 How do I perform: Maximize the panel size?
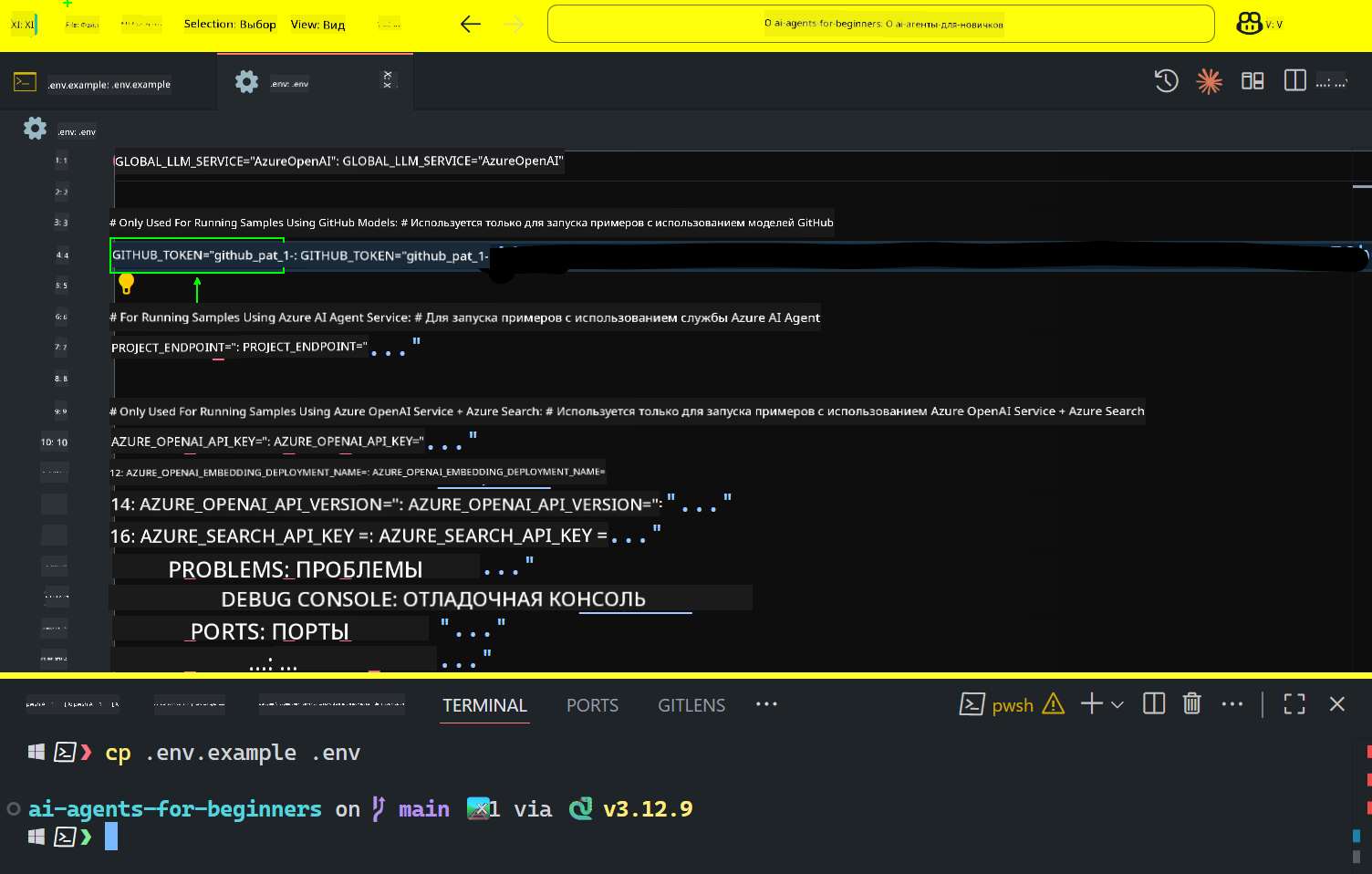tap(1294, 703)
